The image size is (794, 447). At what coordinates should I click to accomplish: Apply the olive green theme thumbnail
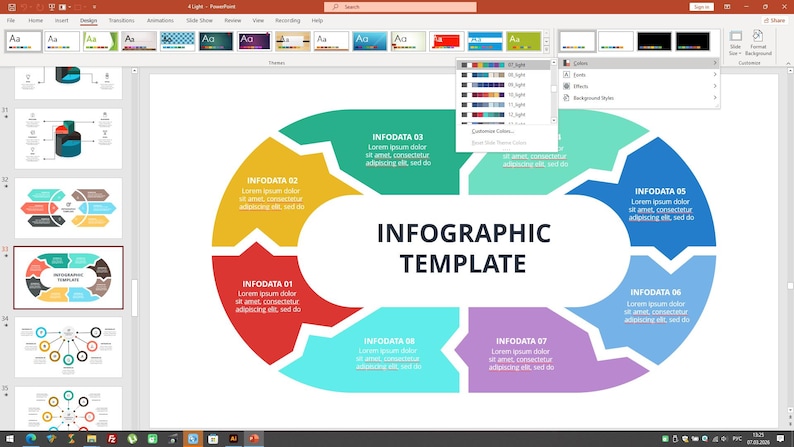tap(524, 41)
